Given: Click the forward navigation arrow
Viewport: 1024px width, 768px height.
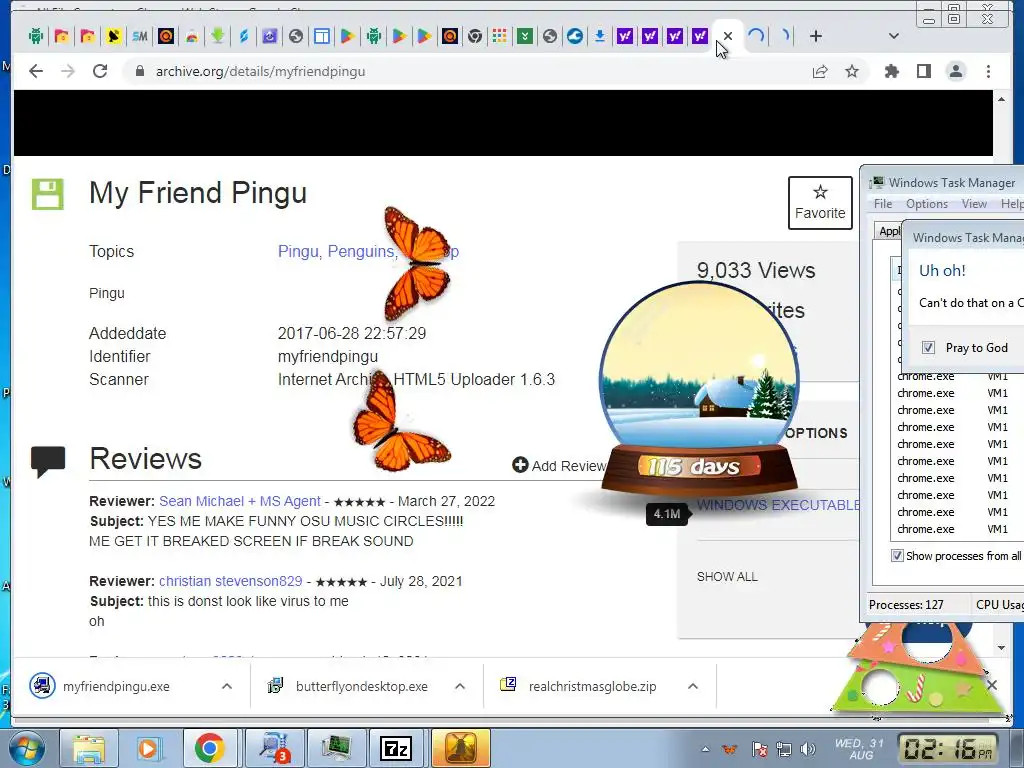Looking at the screenshot, I should pos(68,71).
